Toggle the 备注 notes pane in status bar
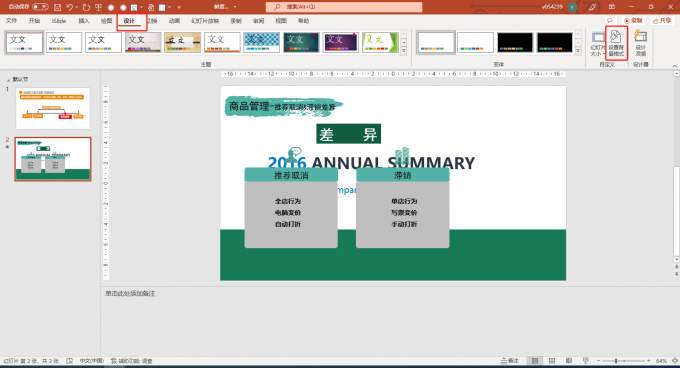 [x=510, y=361]
